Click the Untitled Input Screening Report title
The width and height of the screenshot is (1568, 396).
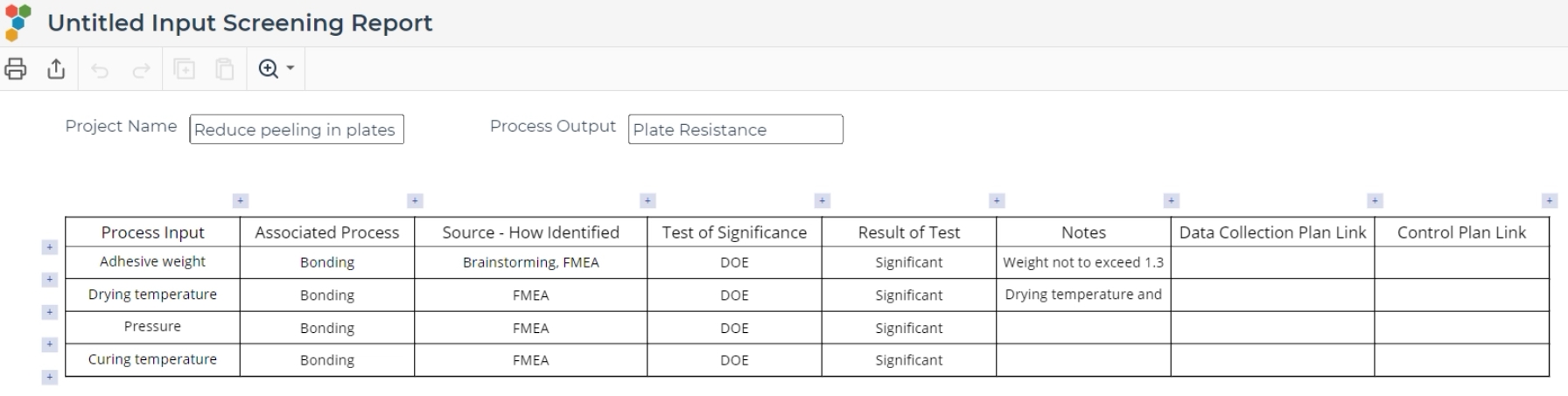tap(240, 23)
